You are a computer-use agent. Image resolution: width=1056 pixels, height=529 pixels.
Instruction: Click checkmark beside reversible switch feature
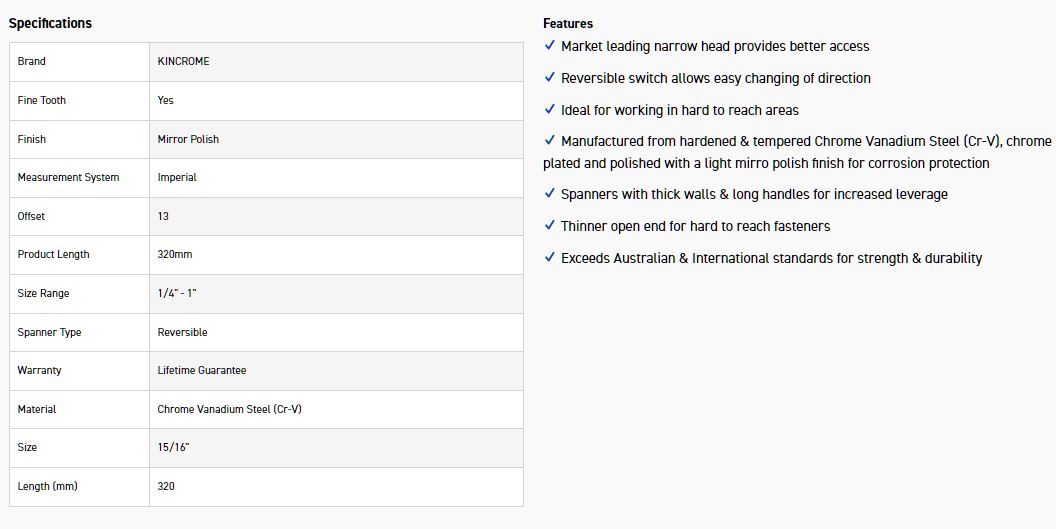[x=550, y=78]
